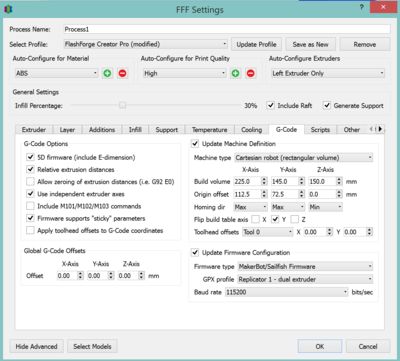Open Baud rate 115200 dropdown

pyautogui.click(x=287, y=292)
